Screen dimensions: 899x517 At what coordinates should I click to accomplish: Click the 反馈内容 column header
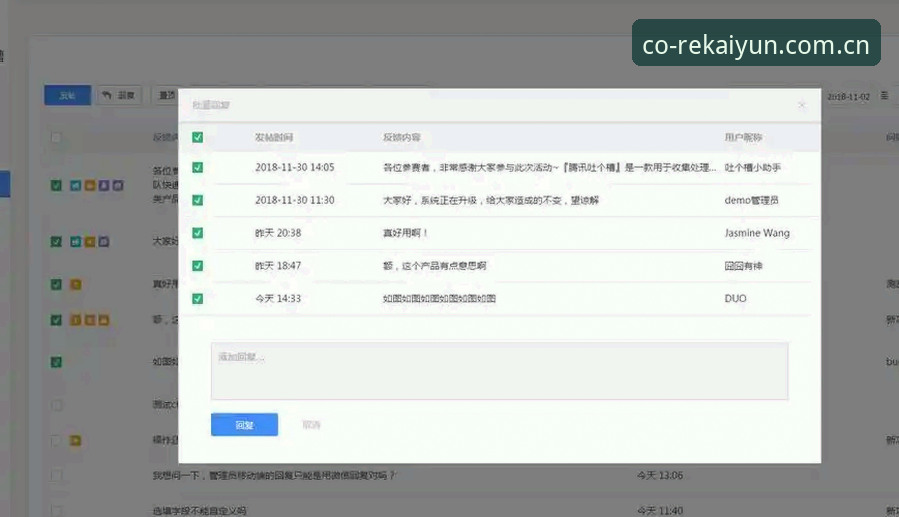[402, 137]
